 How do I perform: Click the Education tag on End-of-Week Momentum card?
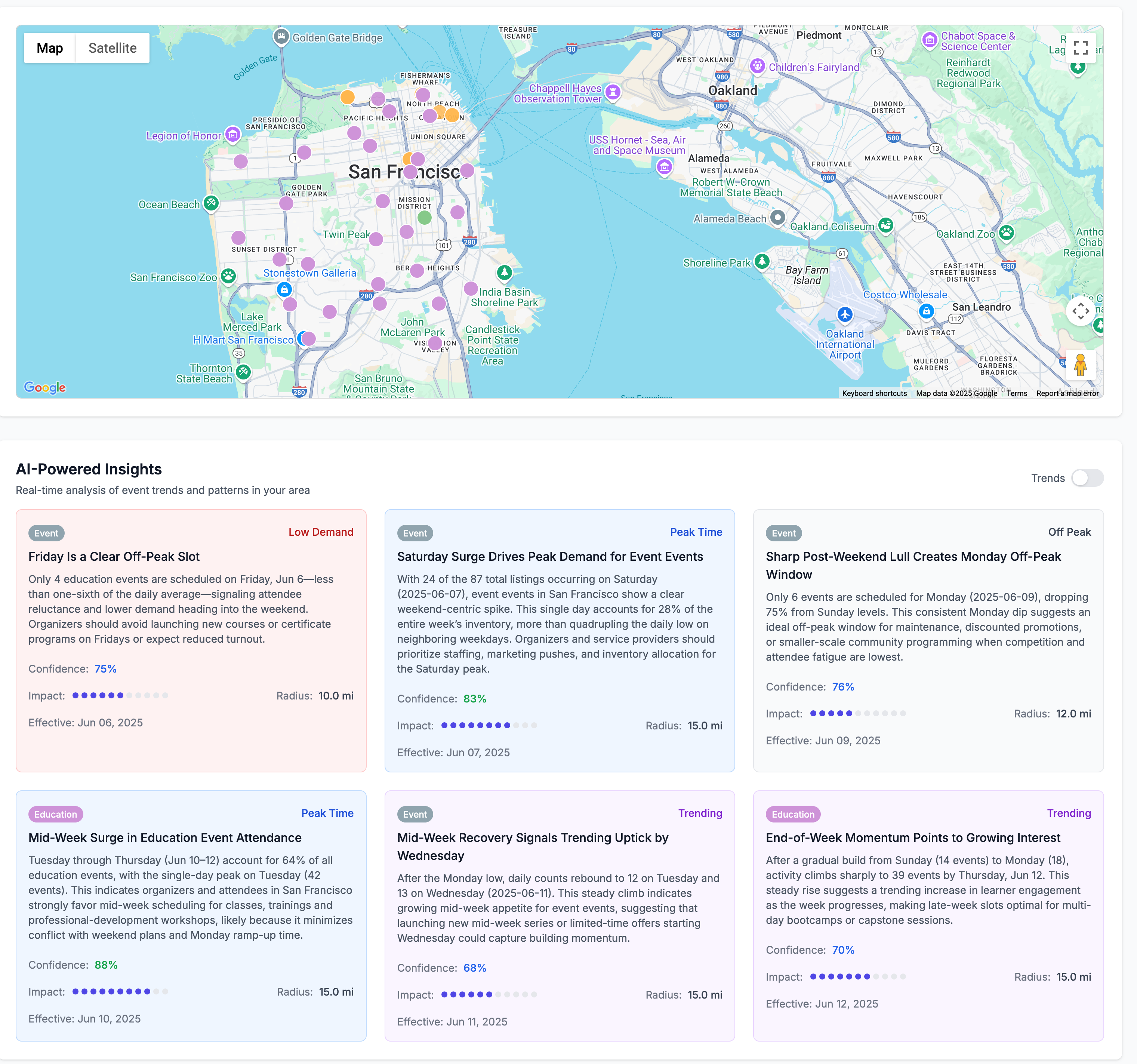[793, 814]
